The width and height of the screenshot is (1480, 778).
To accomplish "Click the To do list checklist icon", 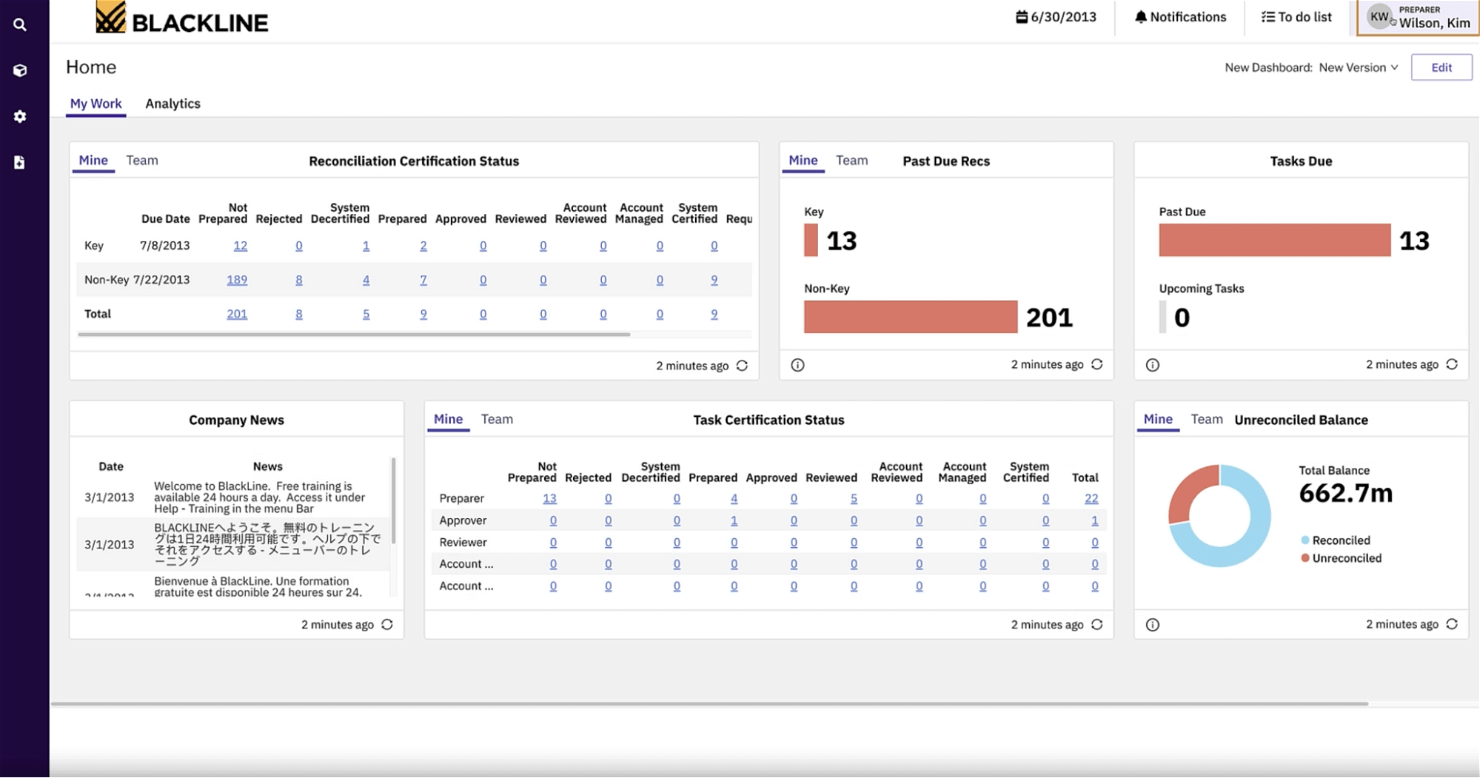I will pyautogui.click(x=1268, y=17).
